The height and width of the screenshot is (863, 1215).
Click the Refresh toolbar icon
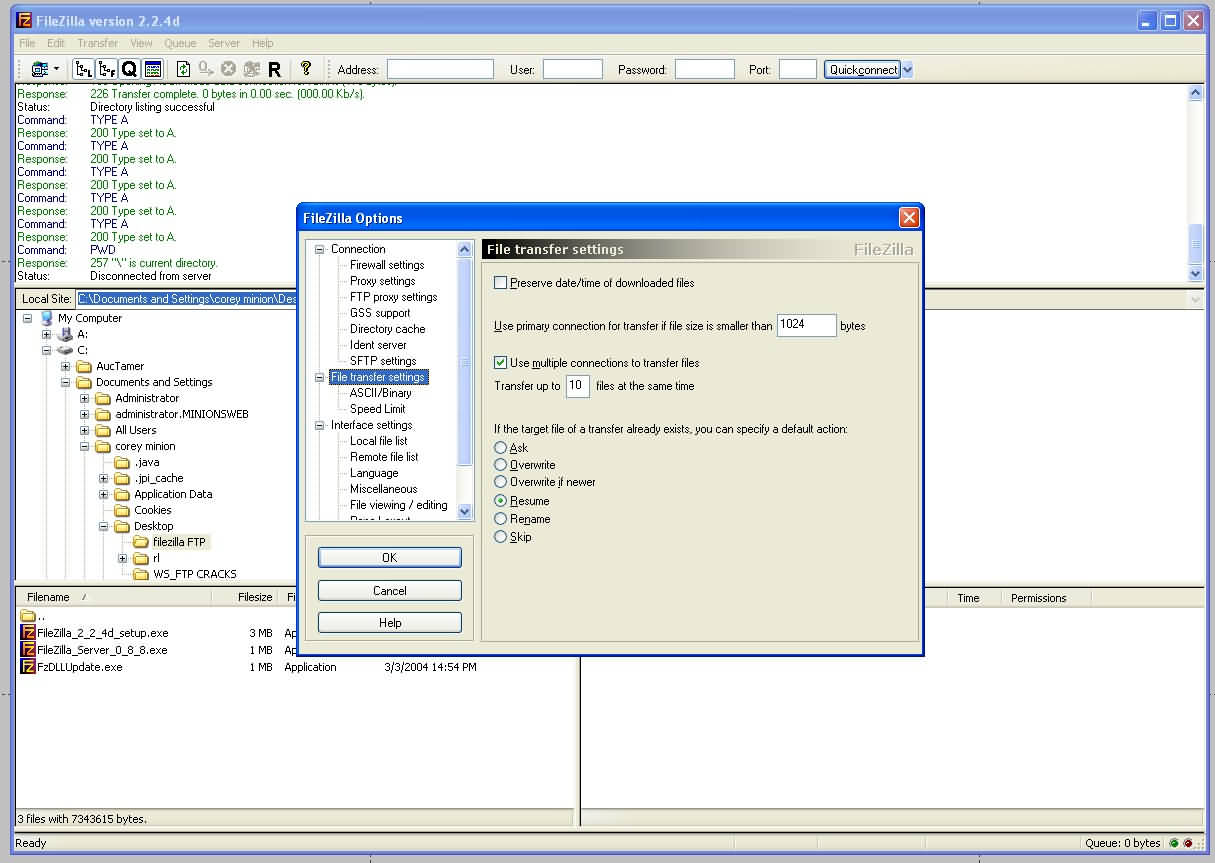click(184, 69)
